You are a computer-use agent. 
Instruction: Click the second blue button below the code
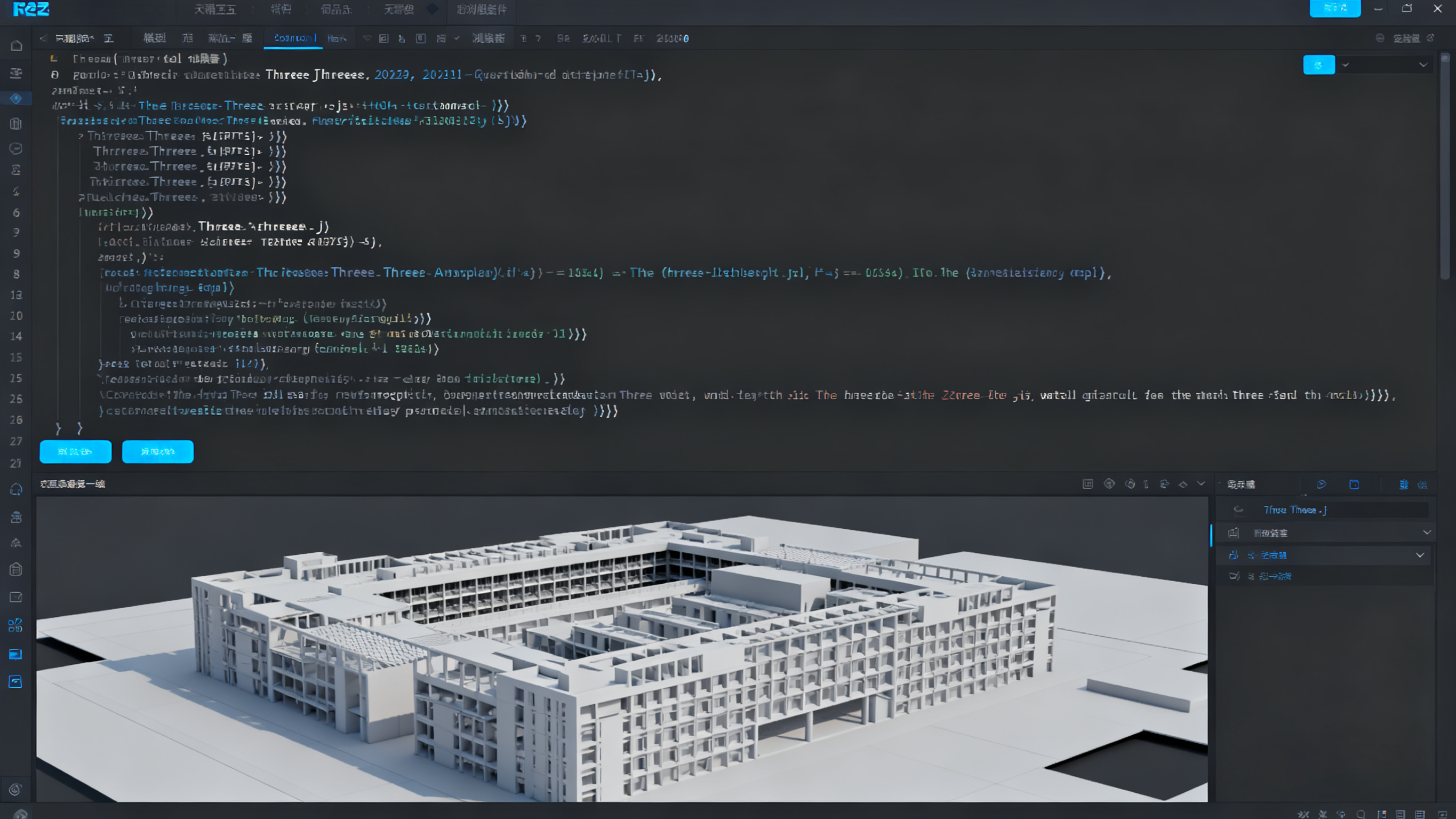coord(158,451)
